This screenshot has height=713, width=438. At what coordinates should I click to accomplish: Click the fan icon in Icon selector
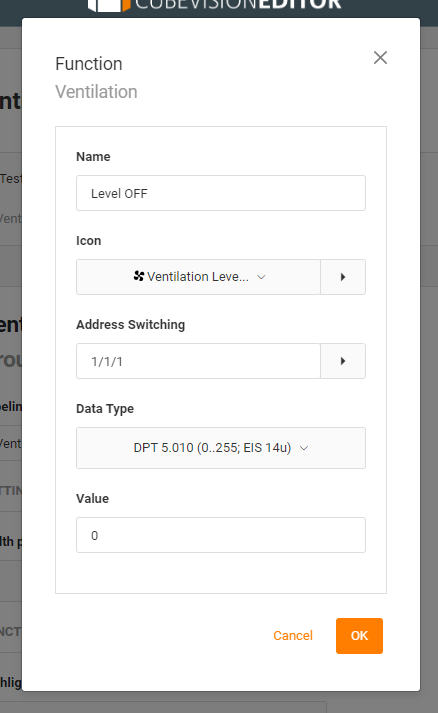(139, 276)
